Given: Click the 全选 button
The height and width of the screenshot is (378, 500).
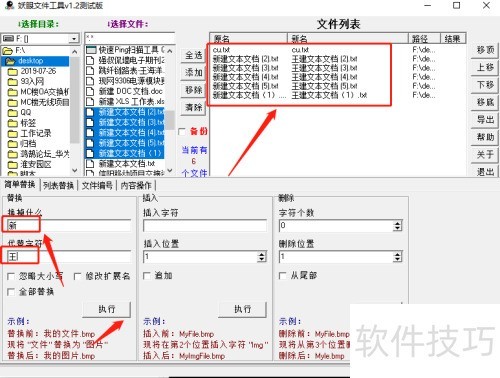Looking at the screenshot, I should (193, 55).
